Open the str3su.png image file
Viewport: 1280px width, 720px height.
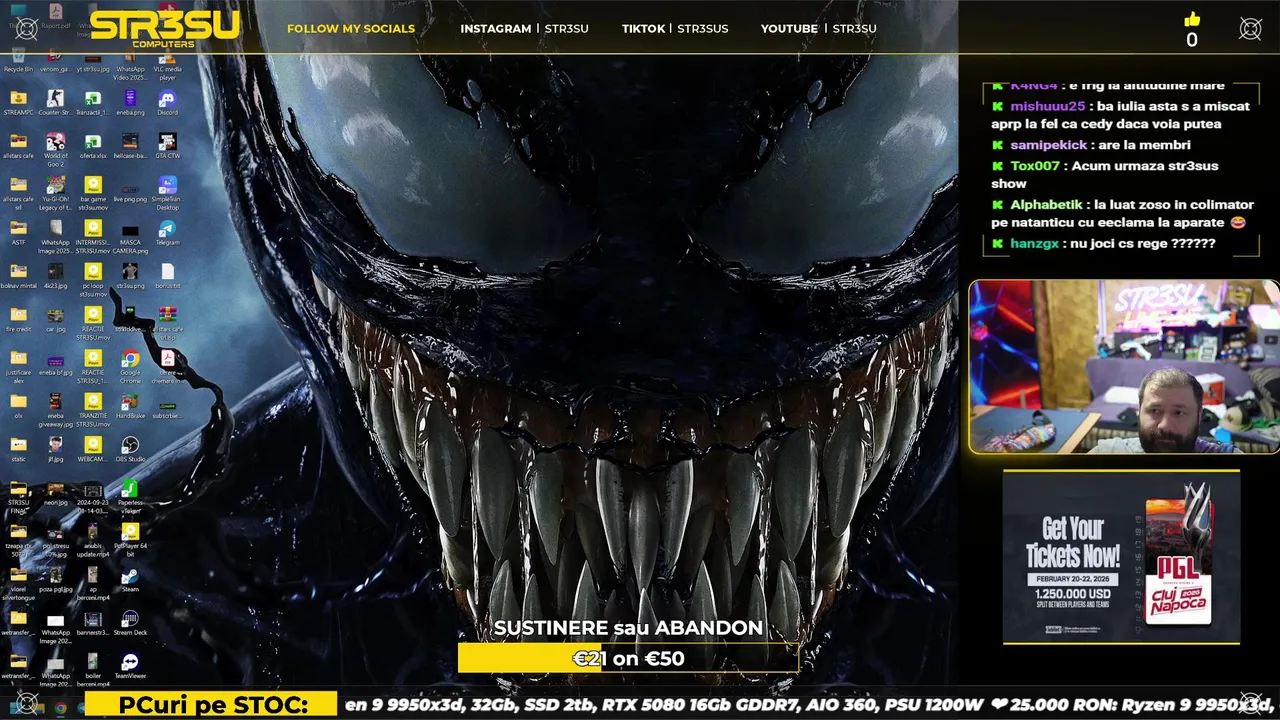[x=130, y=276]
